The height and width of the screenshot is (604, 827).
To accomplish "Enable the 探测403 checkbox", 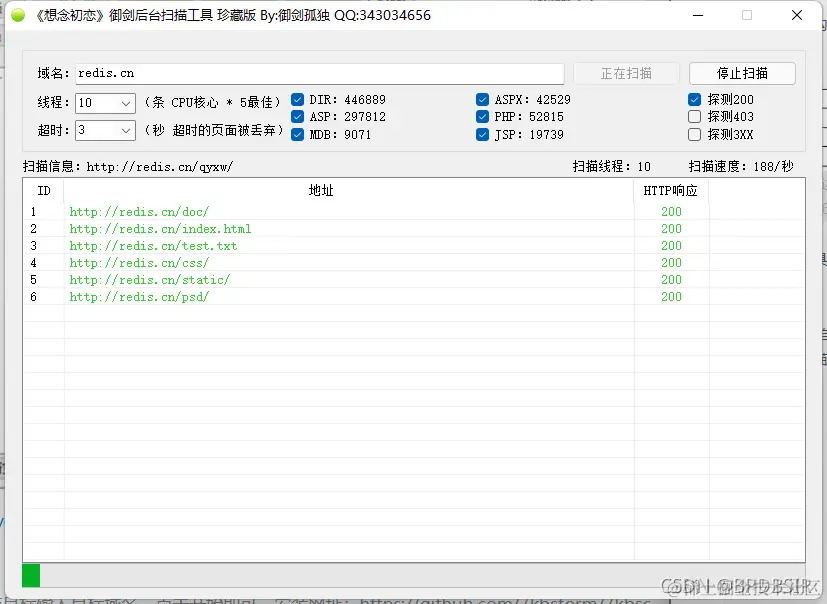I will point(695,117).
